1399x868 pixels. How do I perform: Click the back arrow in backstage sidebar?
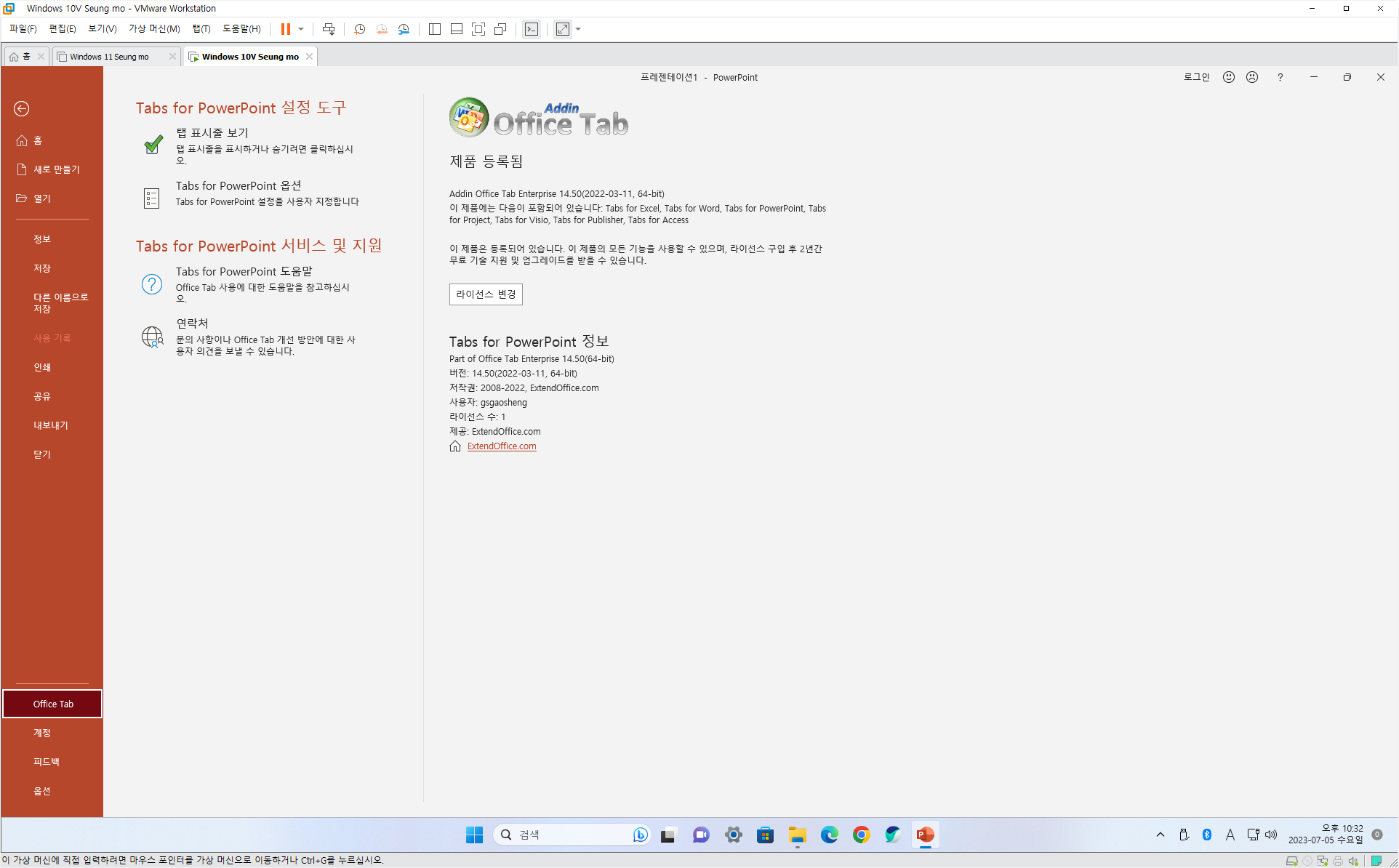click(x=22, y=109)
